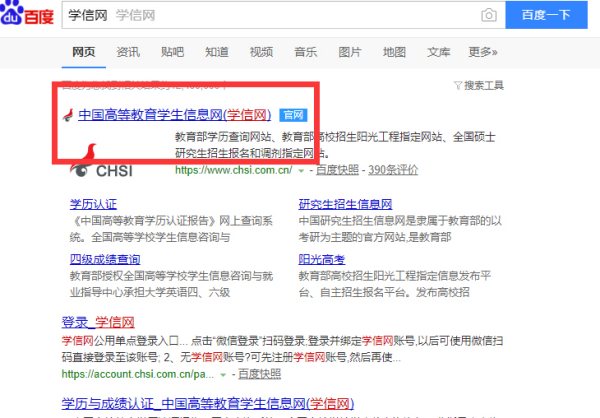The width and height of the screenshot is (600, 418).
Task: Click the 官网 badge
Action: tap(293, 115)
